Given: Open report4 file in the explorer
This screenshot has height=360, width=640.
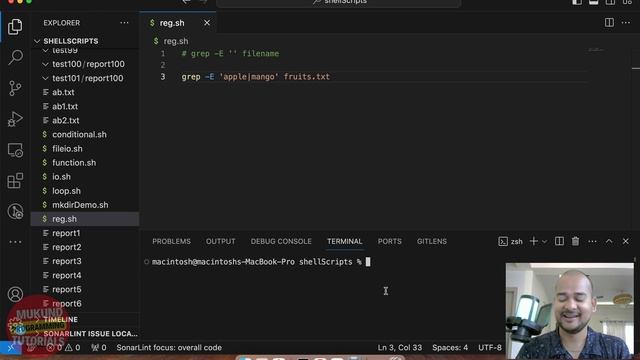Looking at the screenshot, I should click(85, 275).
